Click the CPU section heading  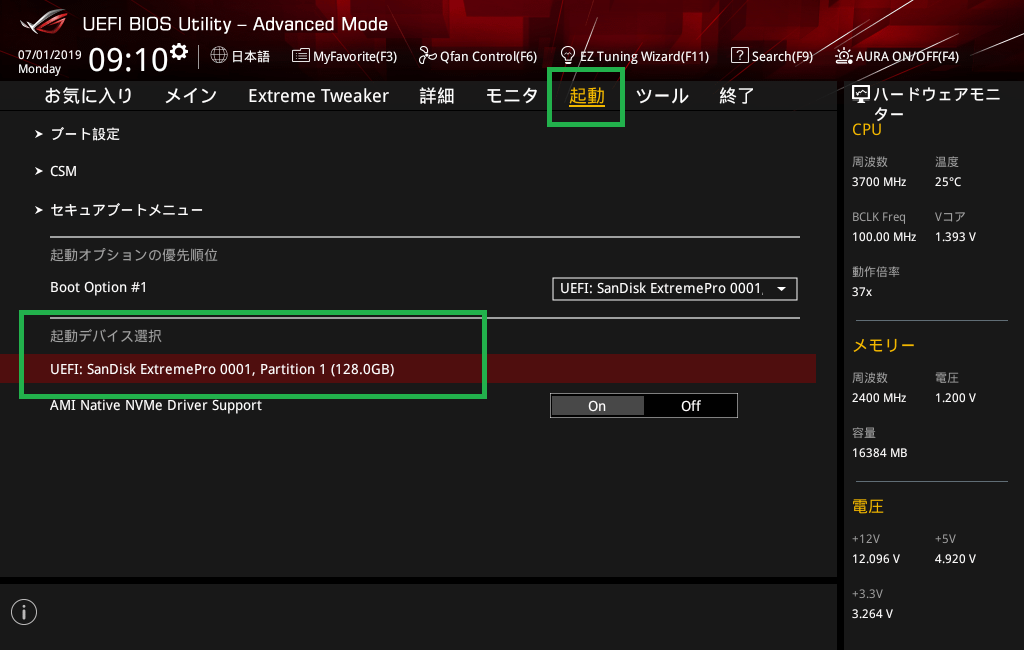pyautogui.click(x=867, y=129)
